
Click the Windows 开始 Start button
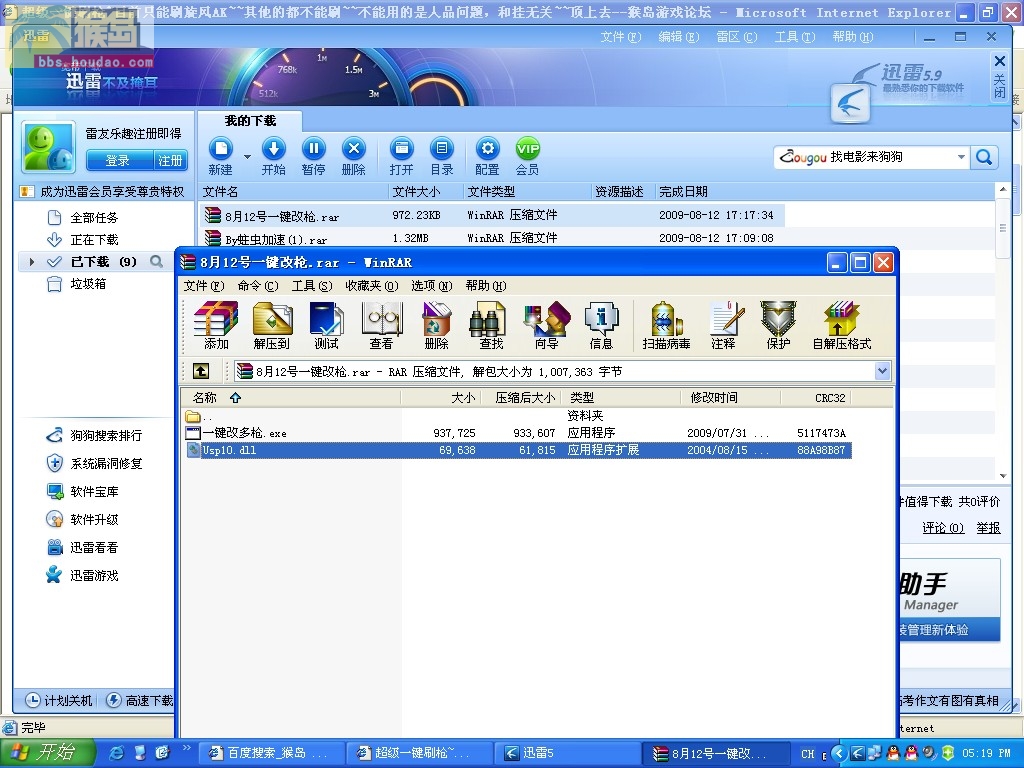46,753
